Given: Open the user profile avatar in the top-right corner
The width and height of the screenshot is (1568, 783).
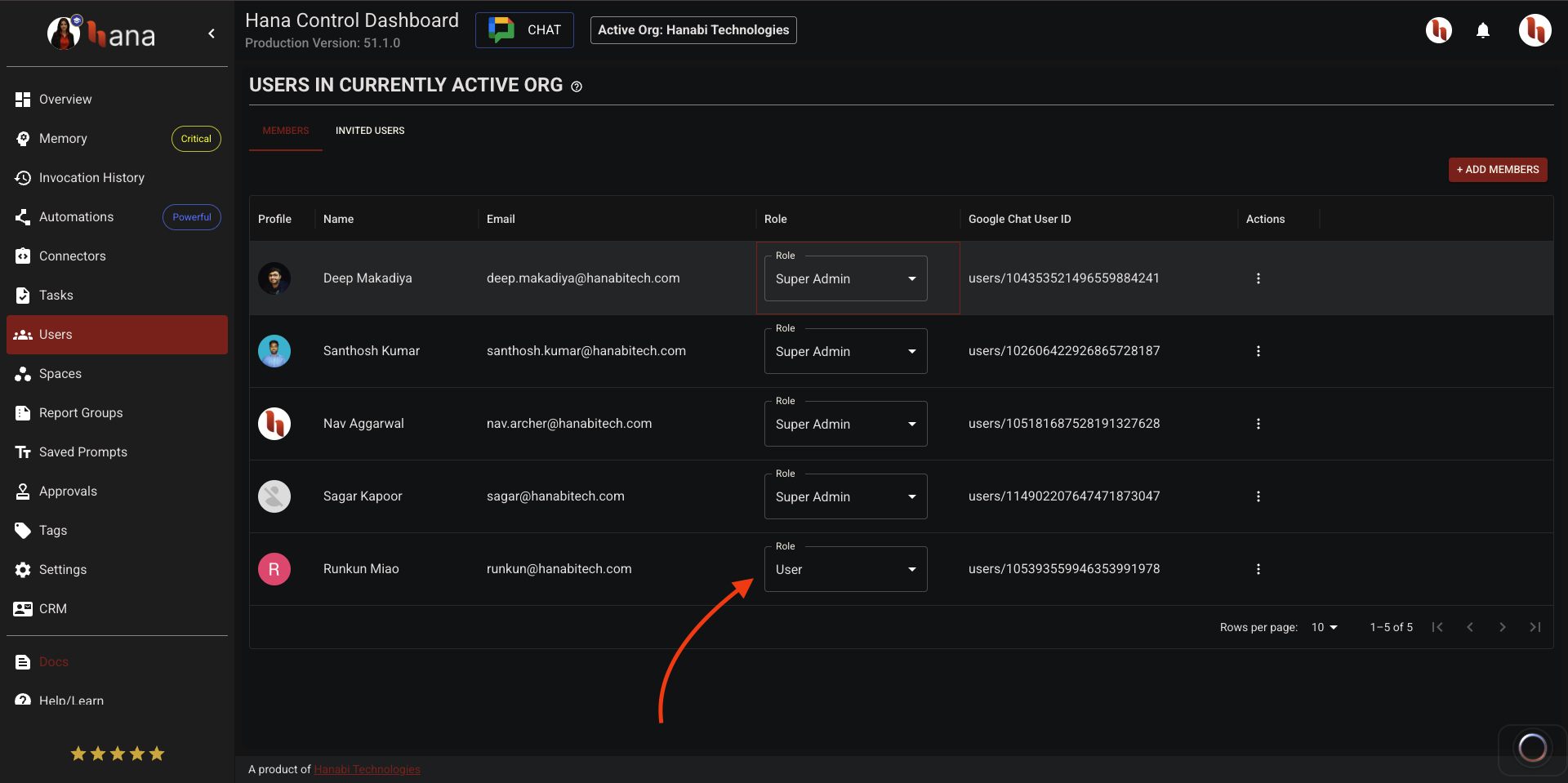Looking at the screenshot, I should [1535, 31].
